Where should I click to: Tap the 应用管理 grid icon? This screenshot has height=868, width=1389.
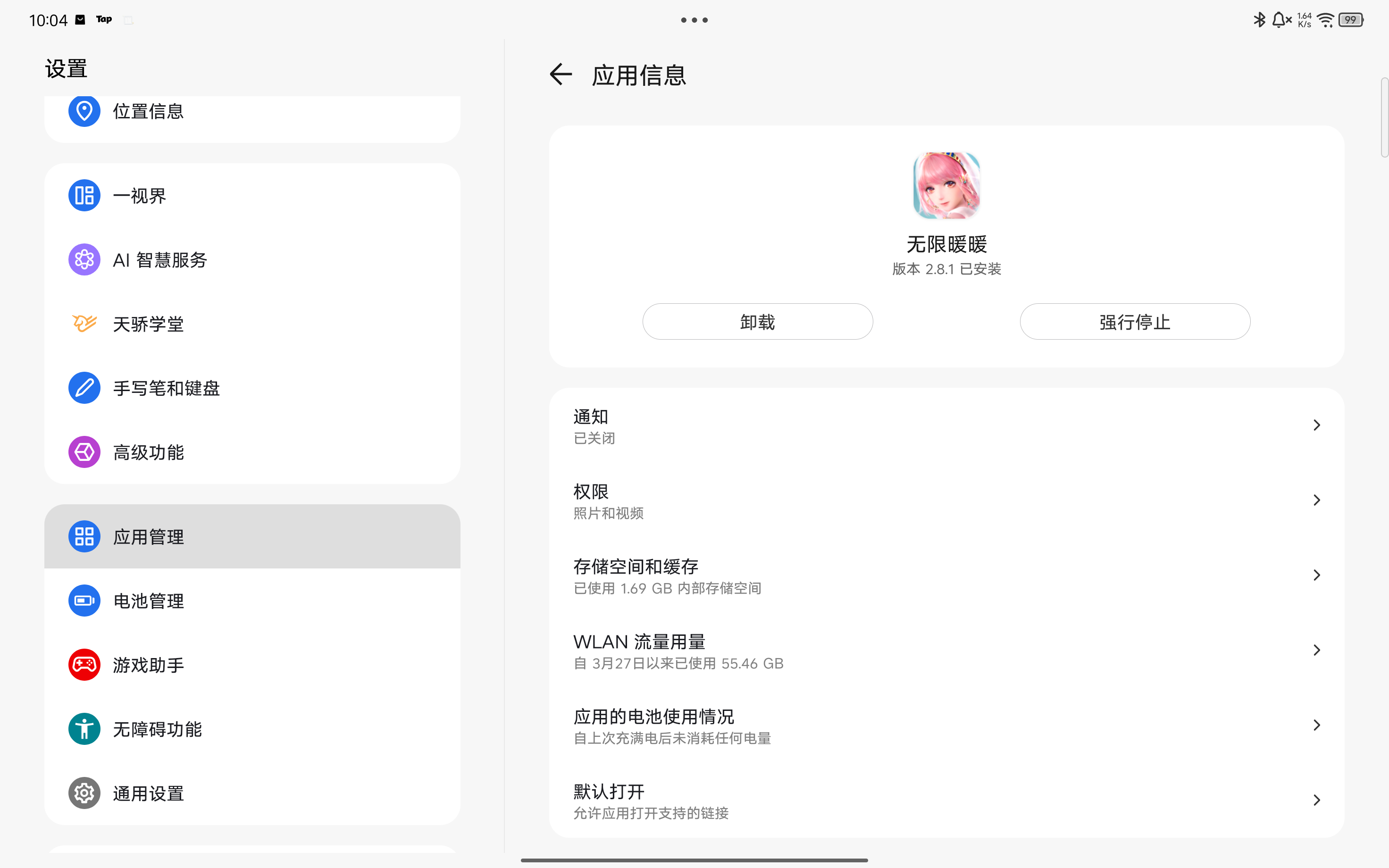84,537
